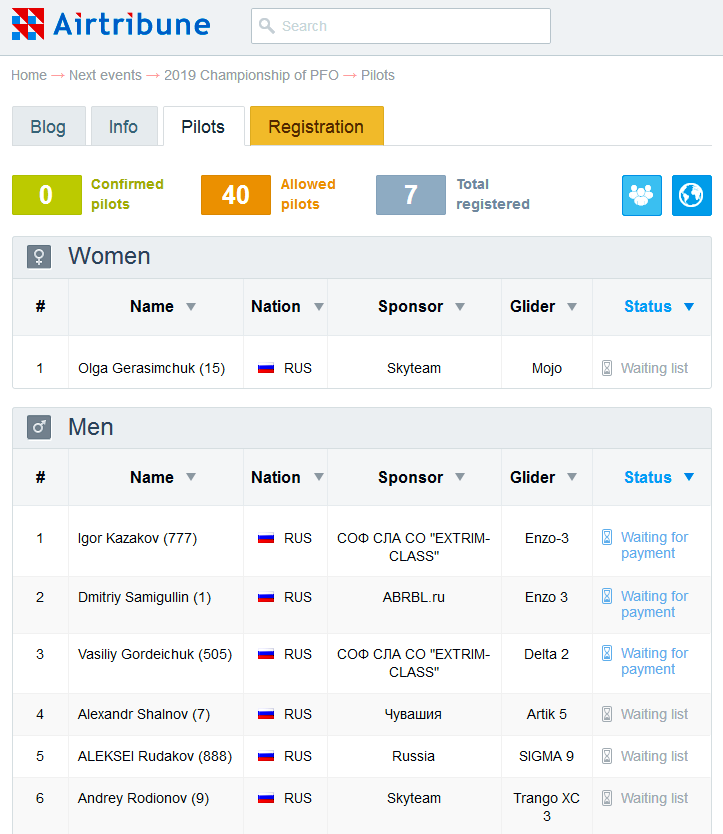Open the Registration tab

317,127
